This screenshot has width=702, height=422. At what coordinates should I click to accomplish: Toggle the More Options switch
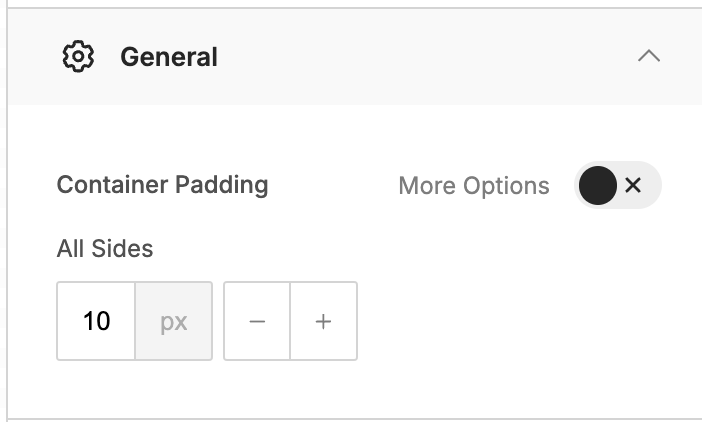pyautogui.click(x=617, y=185)
